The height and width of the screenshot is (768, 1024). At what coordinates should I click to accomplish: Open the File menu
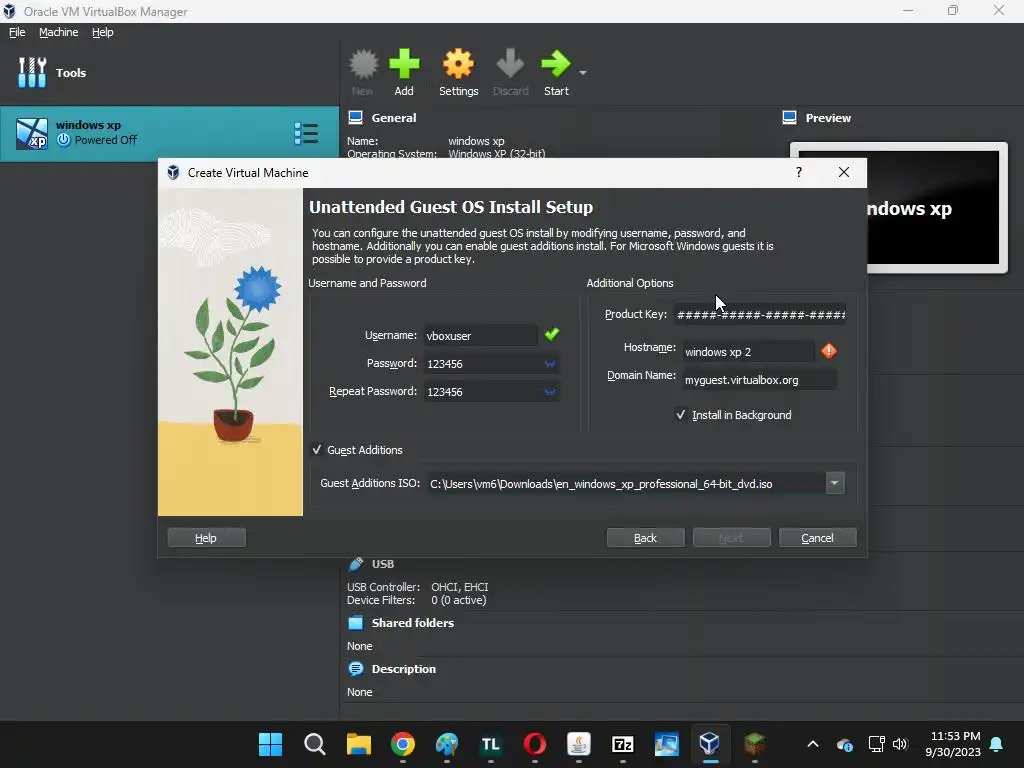click(17, 32)
